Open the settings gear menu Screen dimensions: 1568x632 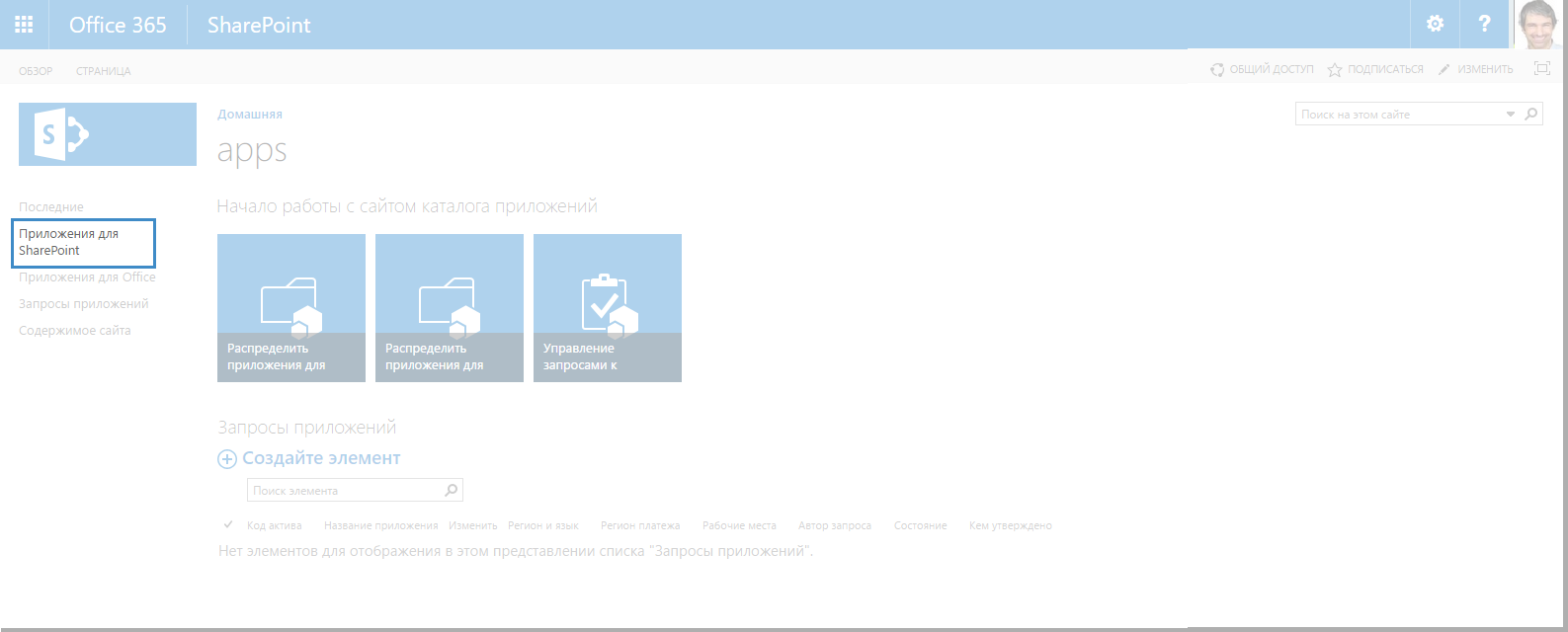pyautogui.click(x=1435, y=25)
